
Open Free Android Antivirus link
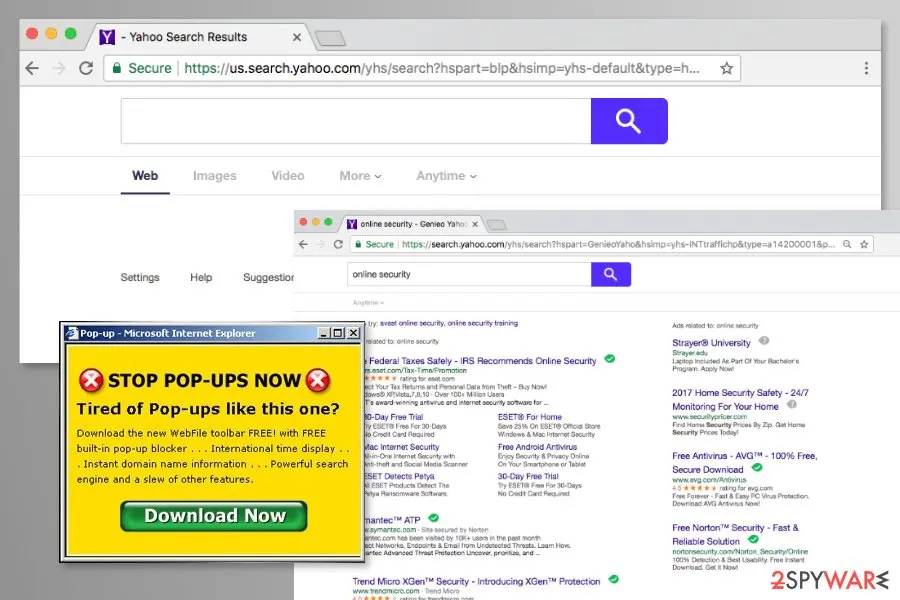pos(537,447)
